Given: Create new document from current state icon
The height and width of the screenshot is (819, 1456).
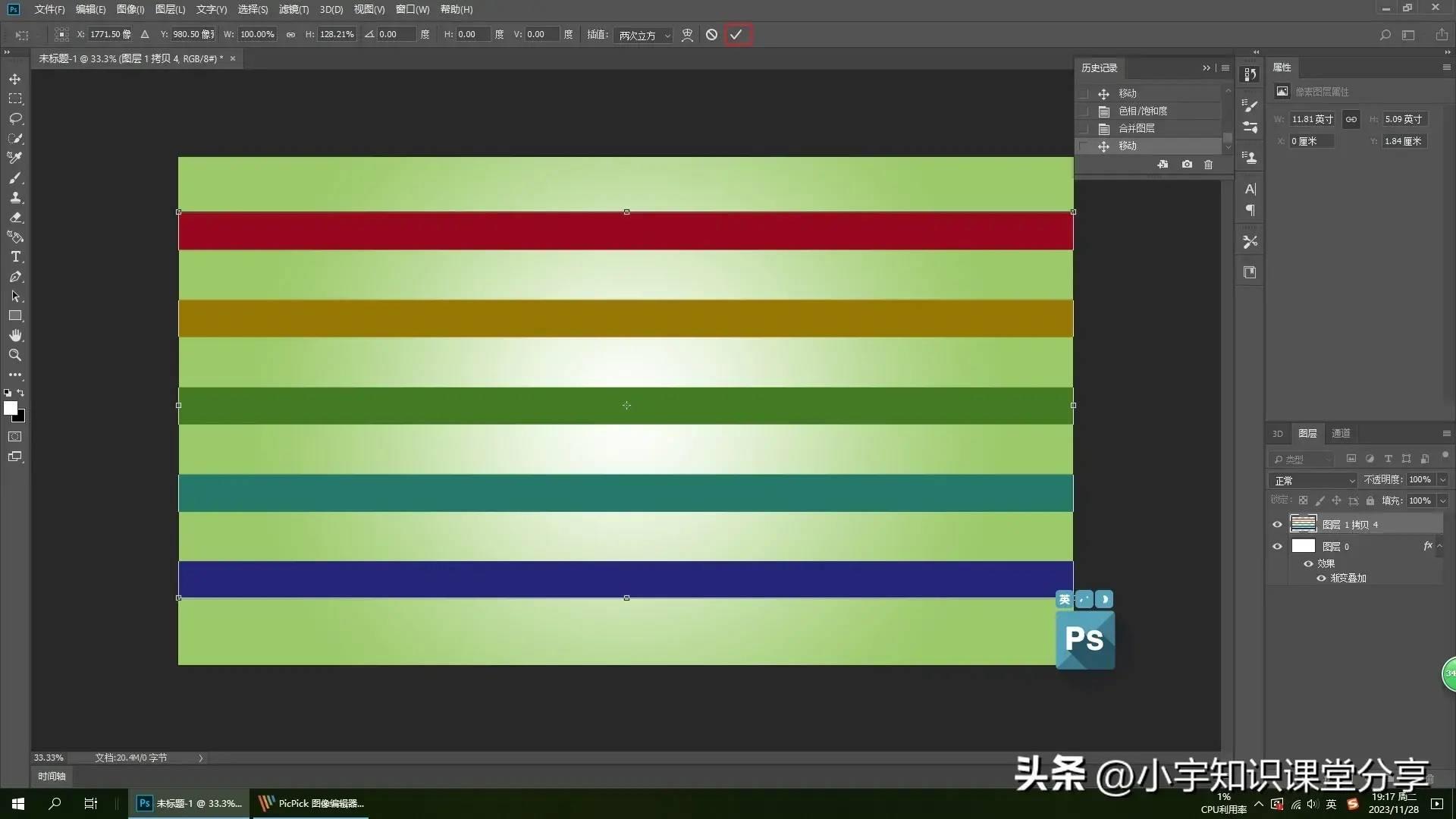Looking at the screenshot, I should [1163, 165].
